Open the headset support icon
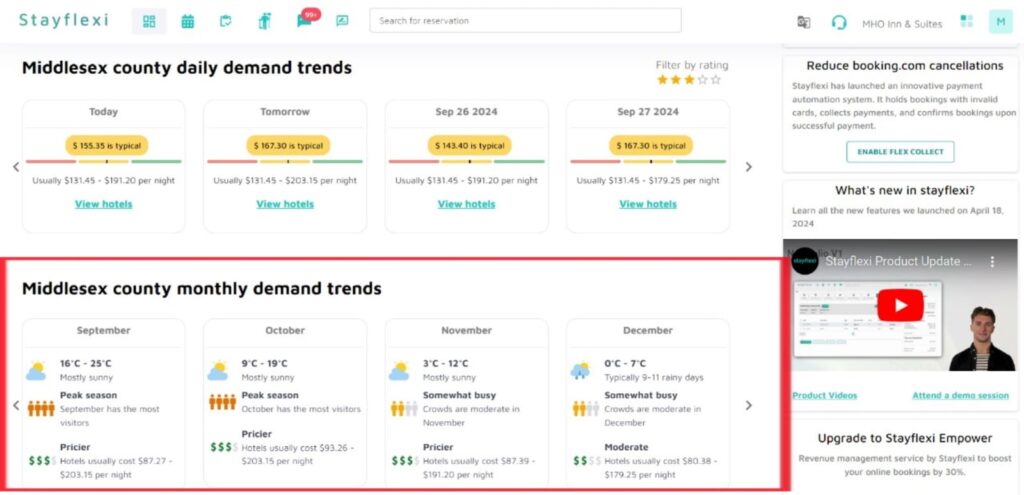This screenshot has width=1024, height=495. pyautogui.click(x=839, y=23)
